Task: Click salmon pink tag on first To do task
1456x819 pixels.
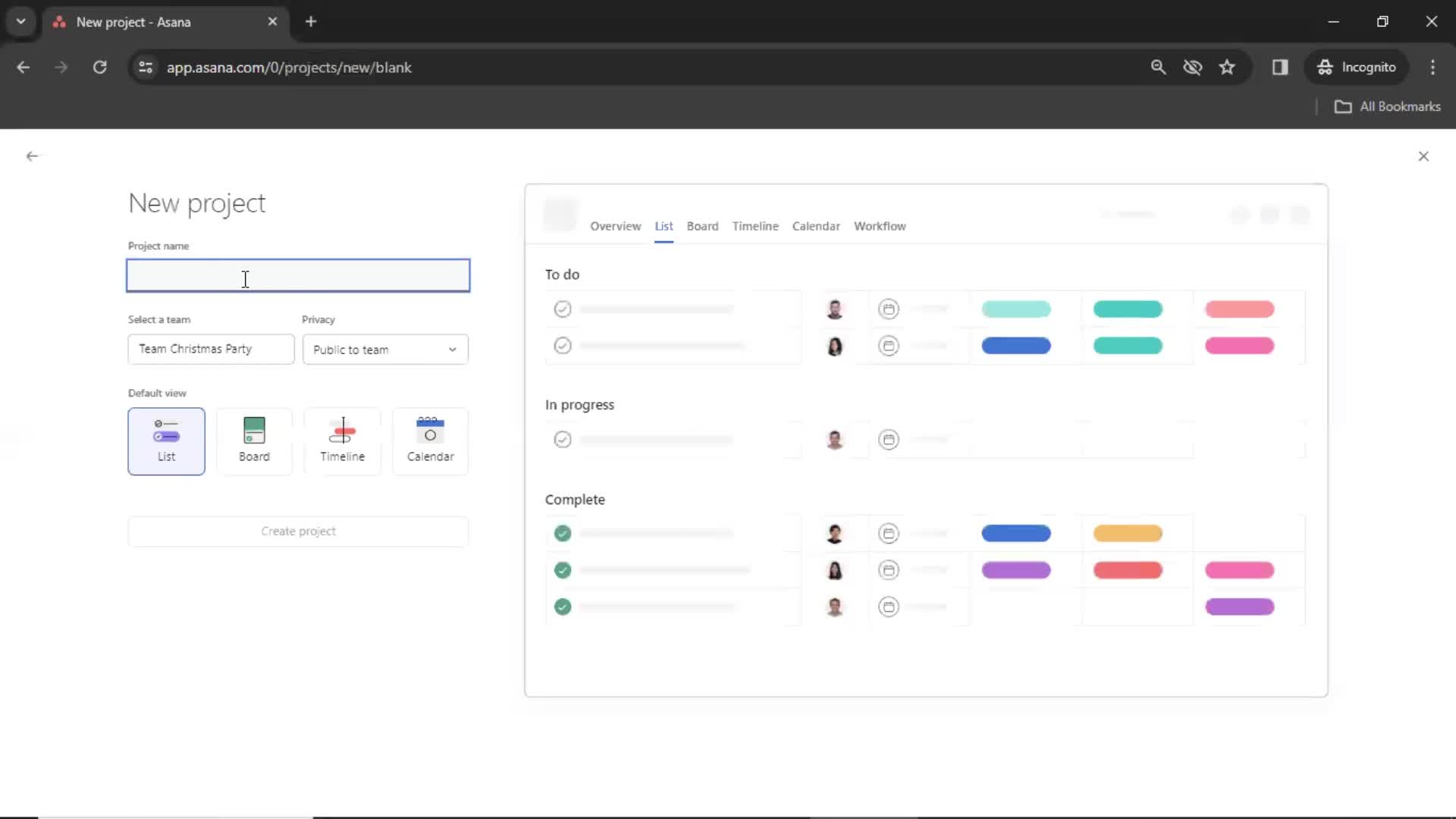Action: pos(1239,309)
